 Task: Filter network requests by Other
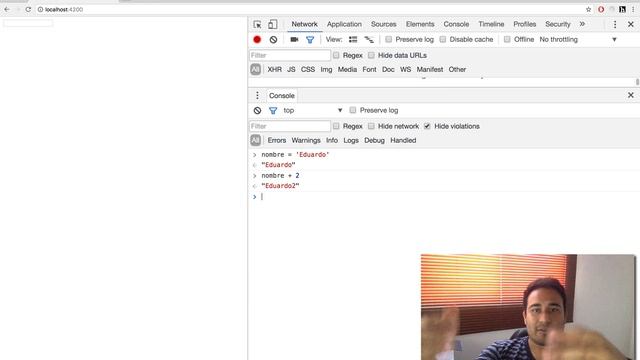(457, 69)
